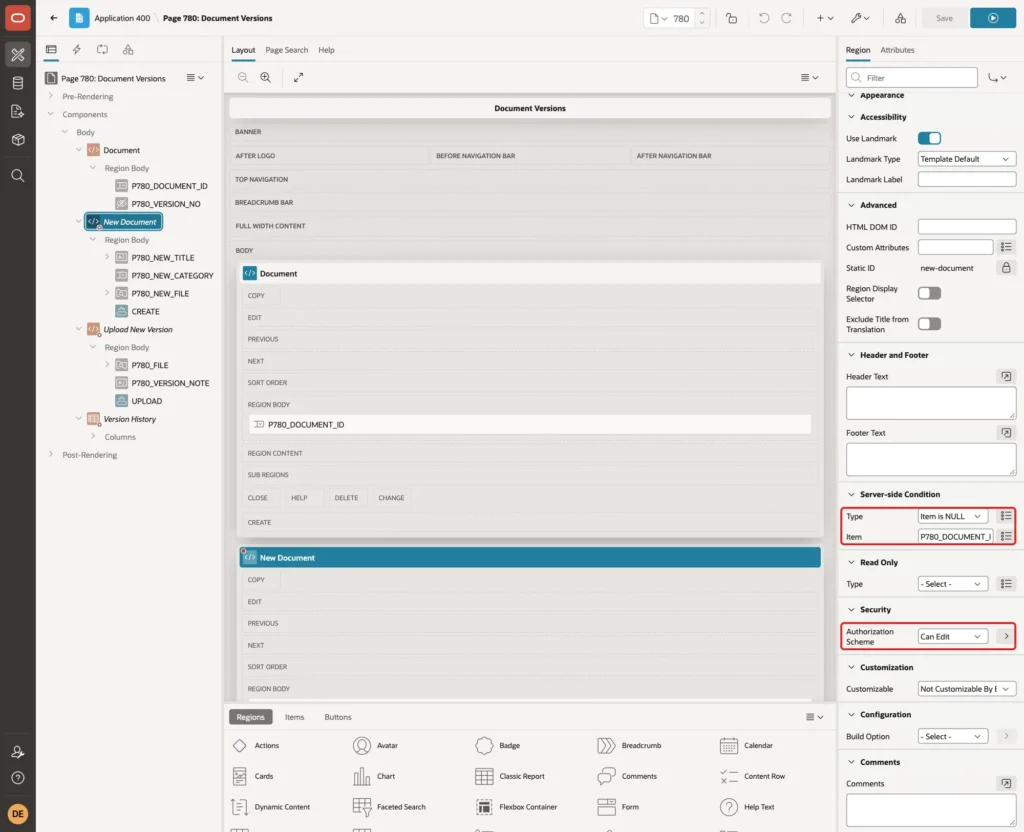Open Authorization Scheme dropdown
The width and height of the screenshot is (1024, 832).
(x=952, y=636)
